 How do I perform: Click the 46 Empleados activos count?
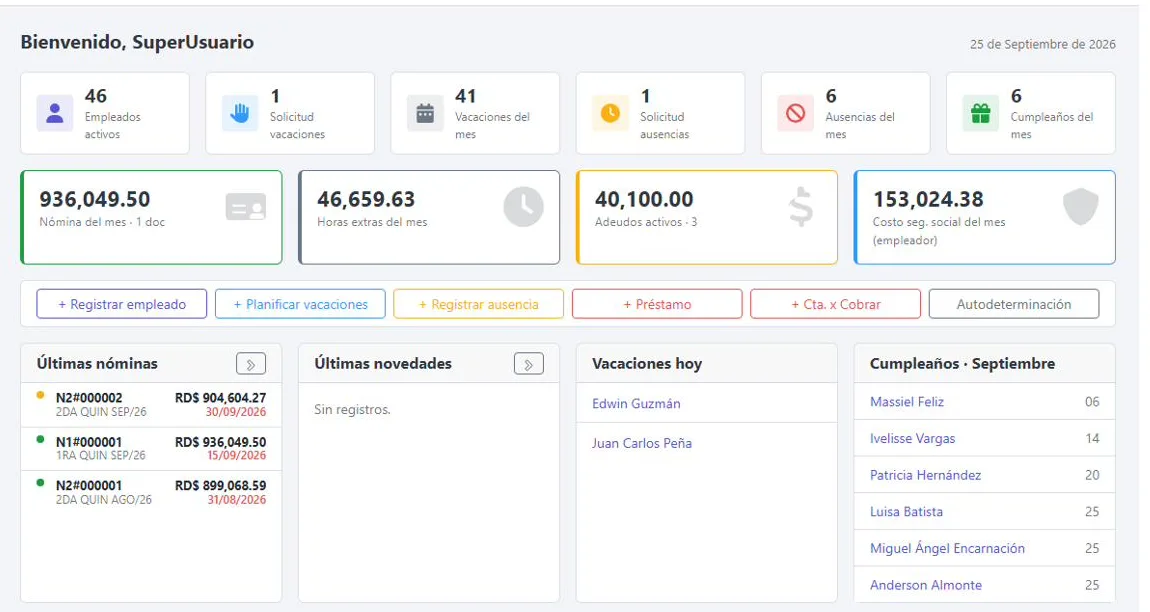tap(95, 96)
